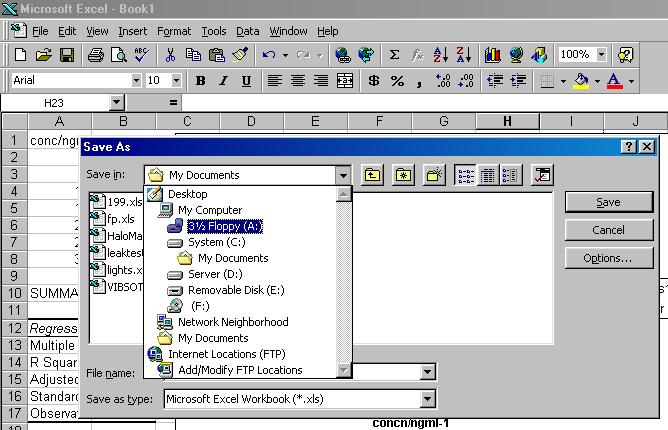
Task: Open the File name dropdown arrow
Action: click(x=427, y=372)
